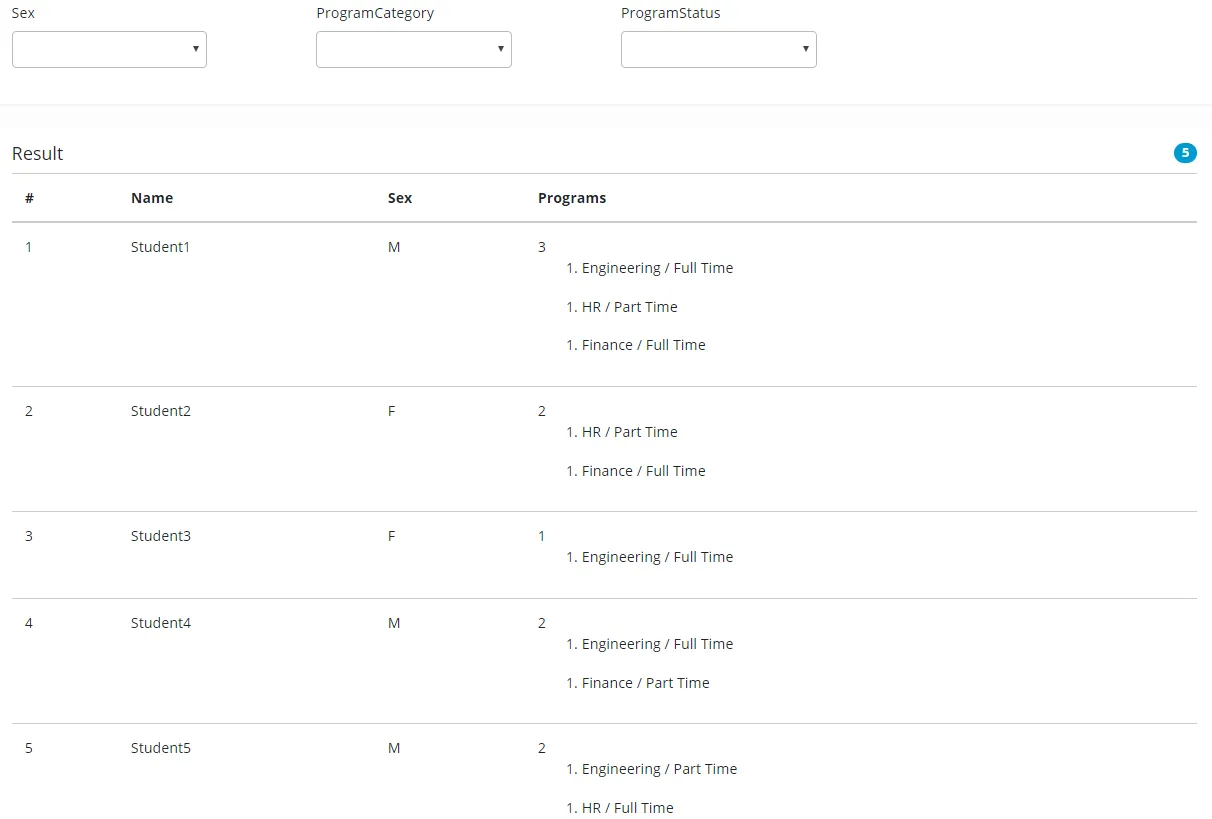Screen dimensions: 1212x819
Task: Click Student3's Engineering / Full Time program
Action: [657, 557]
